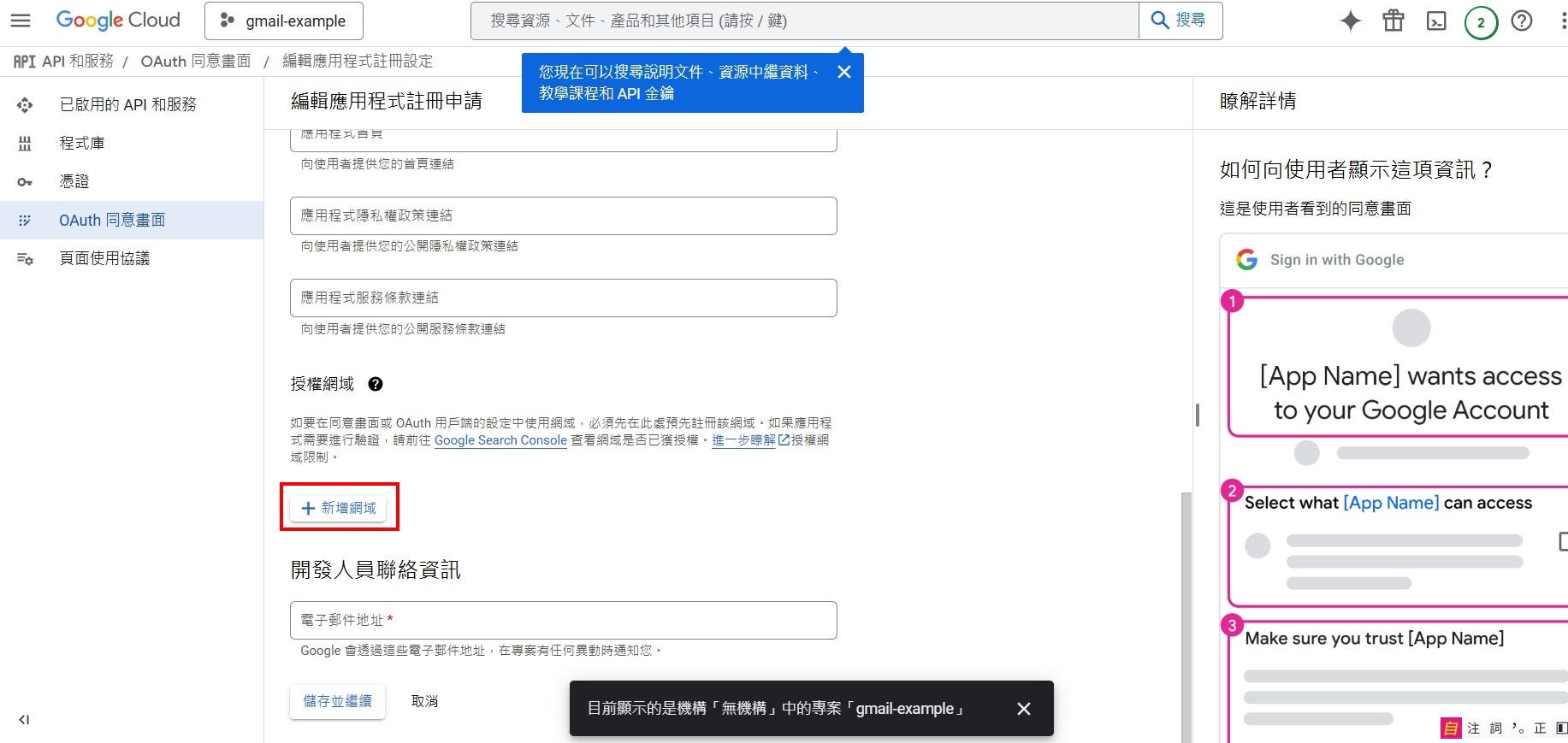Activate Cloud Shell terminal icon
1568x743 pixels.
point(1436,21)
